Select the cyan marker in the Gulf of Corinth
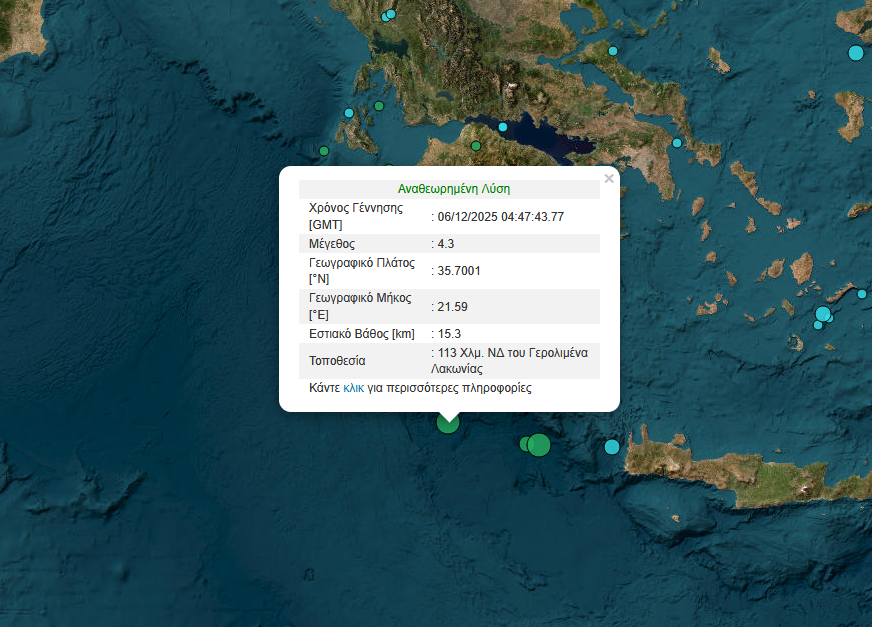 [503, 127]
